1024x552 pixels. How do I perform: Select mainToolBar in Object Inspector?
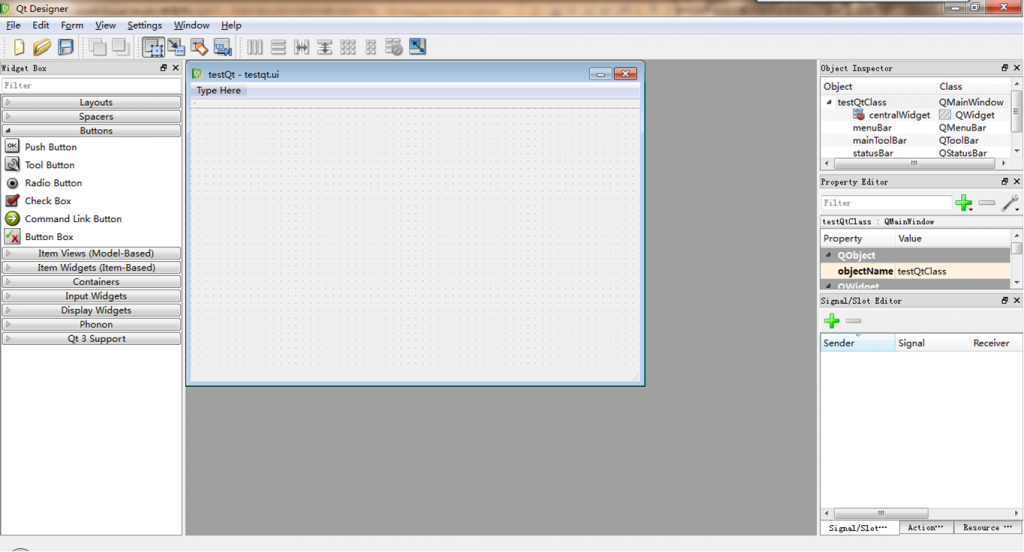point(879,140)
